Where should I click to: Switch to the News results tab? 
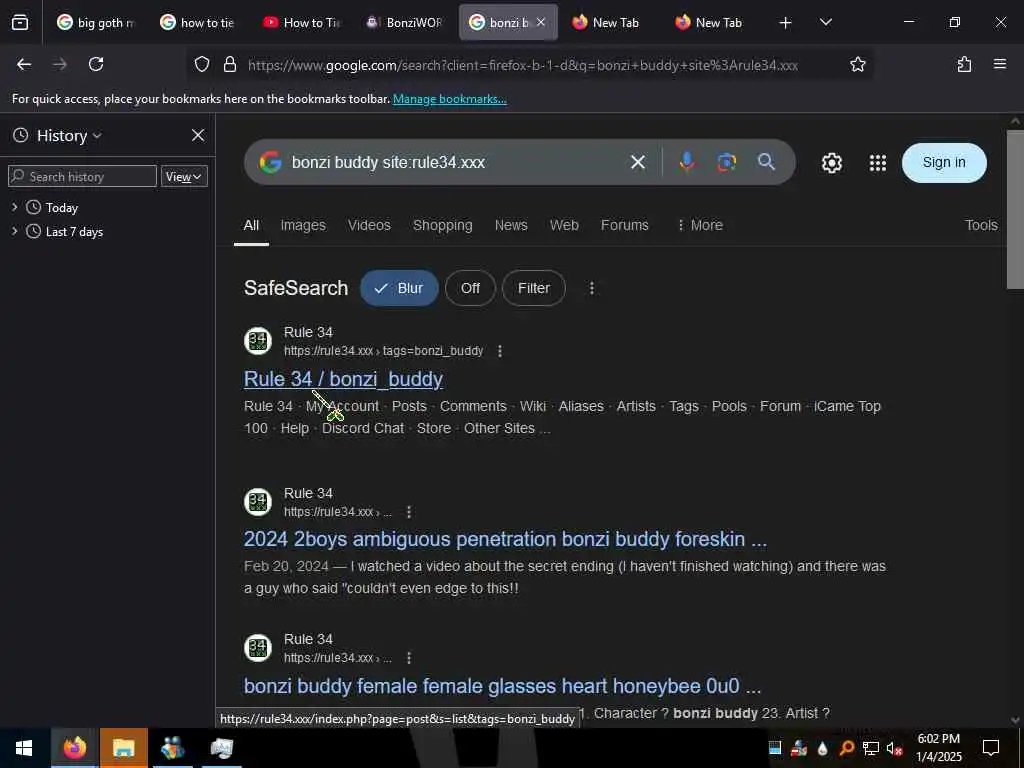pyautogui.click(x=511, y=225)
